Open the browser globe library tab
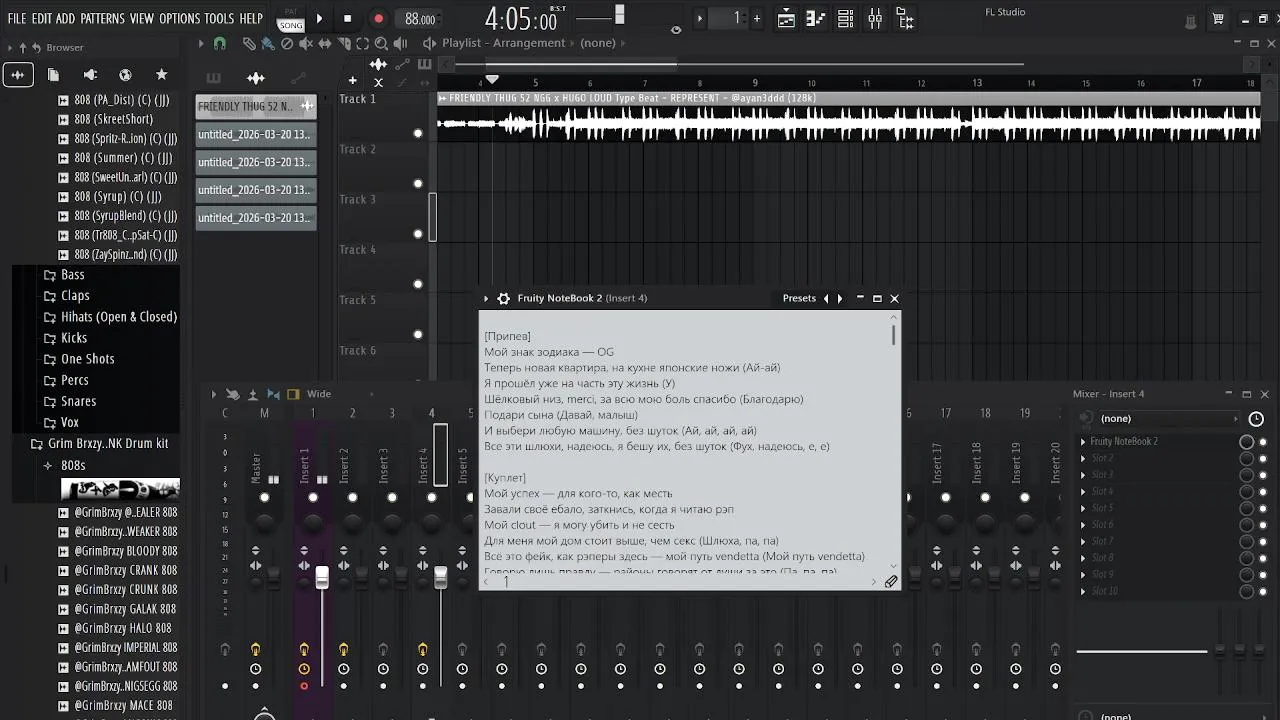The image size is (1280, 720). 125,75
